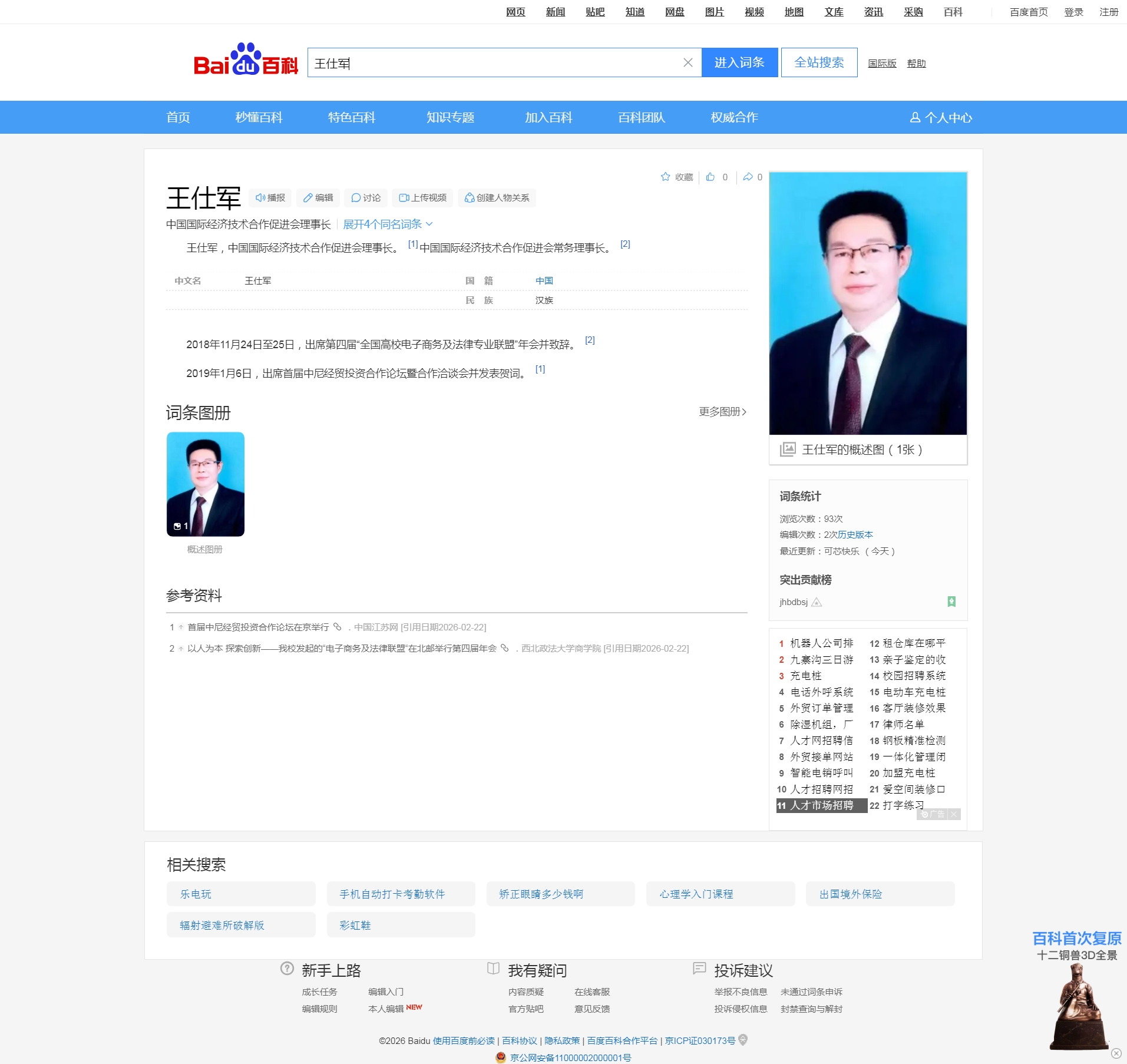Open the 历史版本 link
Viewport: 1127px width, 1064px height.
point(855,535)
